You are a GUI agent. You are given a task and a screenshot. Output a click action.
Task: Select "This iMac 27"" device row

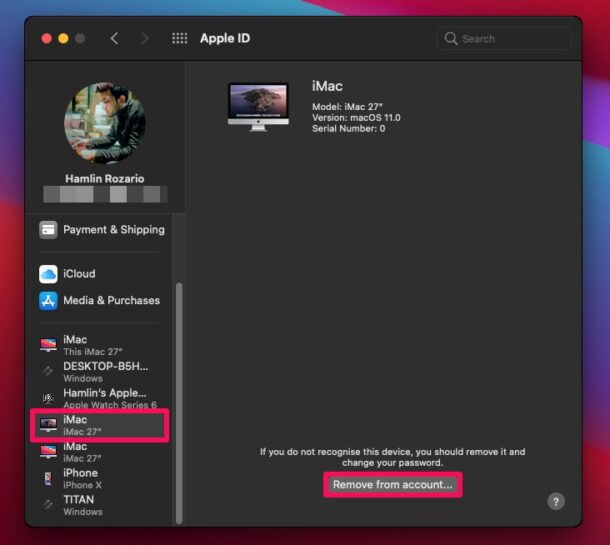pyautogui.click(x=100, y=345)
